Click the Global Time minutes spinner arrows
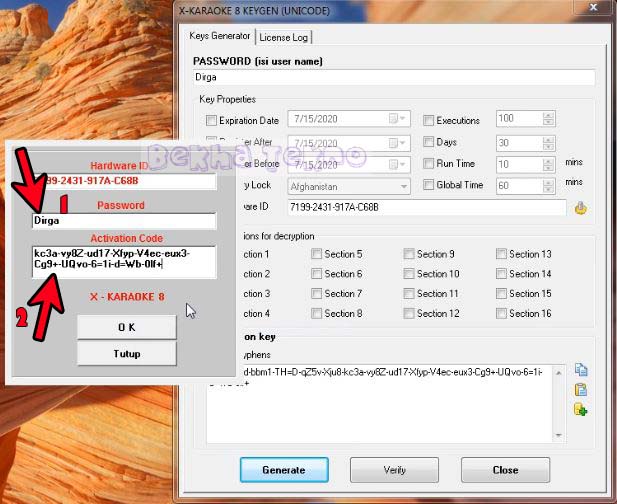This screenshot has width=617, height=504. pos(548,186)
